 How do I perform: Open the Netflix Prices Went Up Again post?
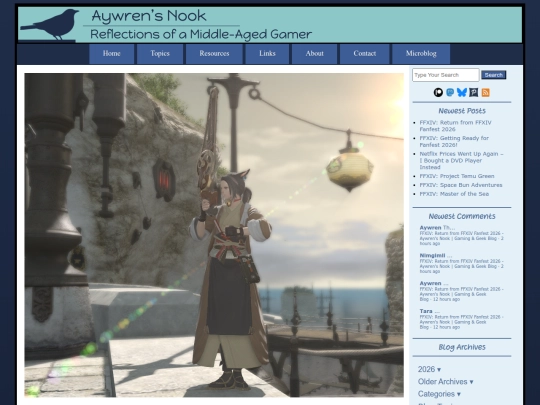(x=461, y=160)
